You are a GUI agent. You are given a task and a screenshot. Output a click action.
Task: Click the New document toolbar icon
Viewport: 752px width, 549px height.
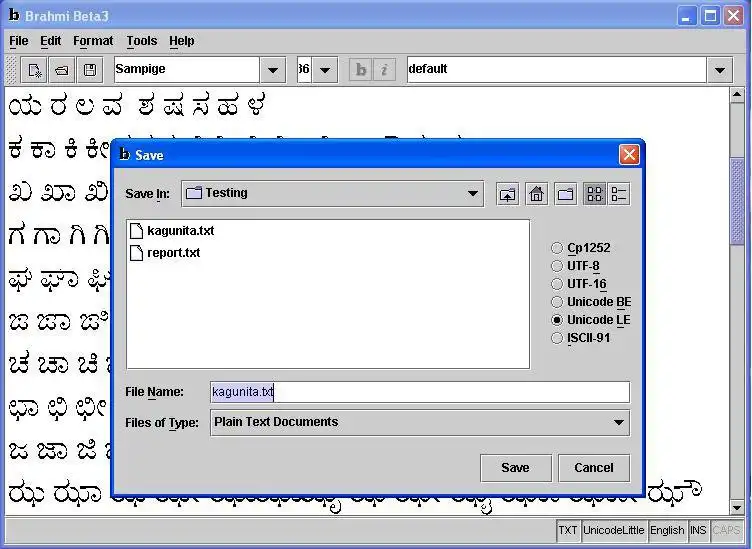coord(34,70)
